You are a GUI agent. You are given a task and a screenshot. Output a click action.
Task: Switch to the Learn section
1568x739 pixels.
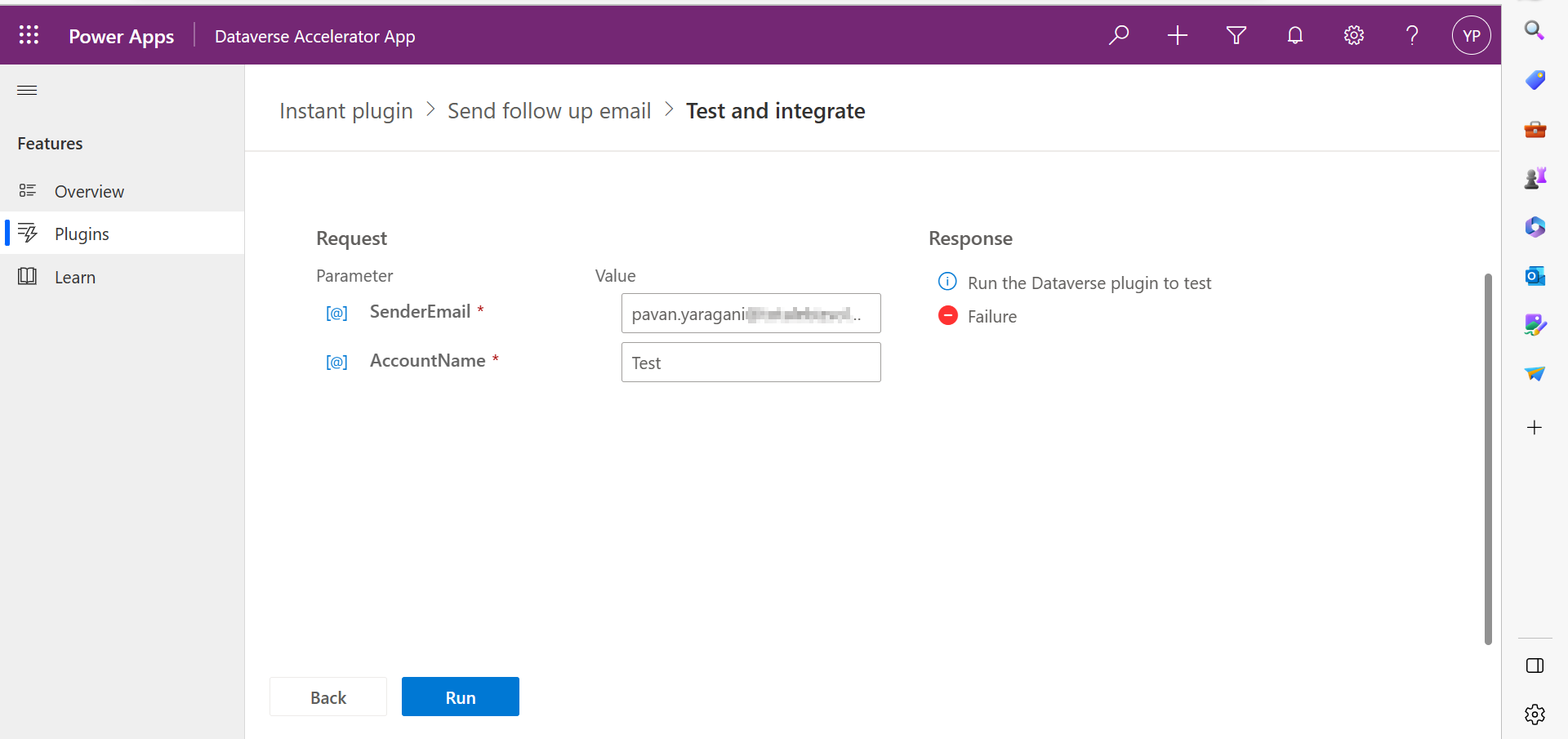tap(75, 277)
